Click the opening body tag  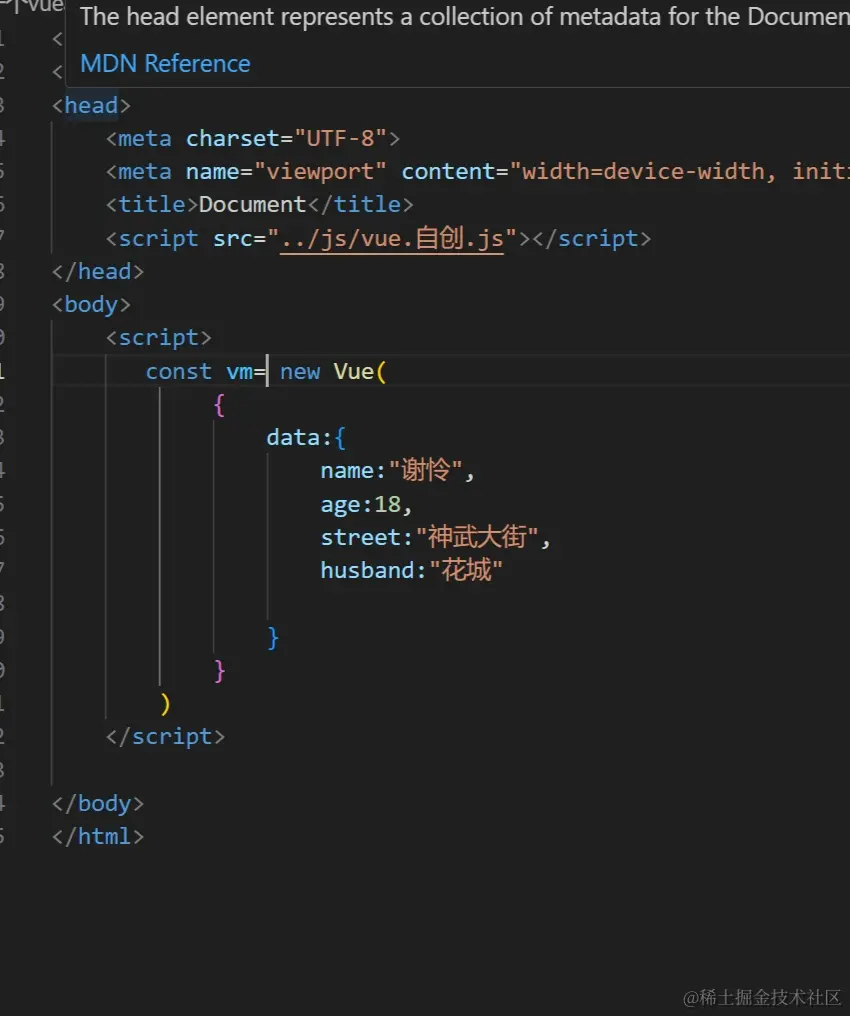coord(91,305)
